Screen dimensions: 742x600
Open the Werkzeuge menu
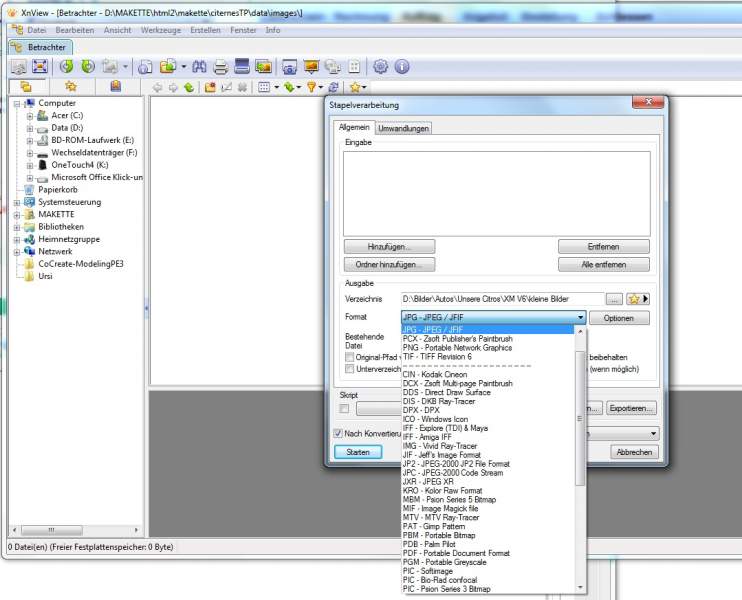pyautogui.click(x=161, y=30)
